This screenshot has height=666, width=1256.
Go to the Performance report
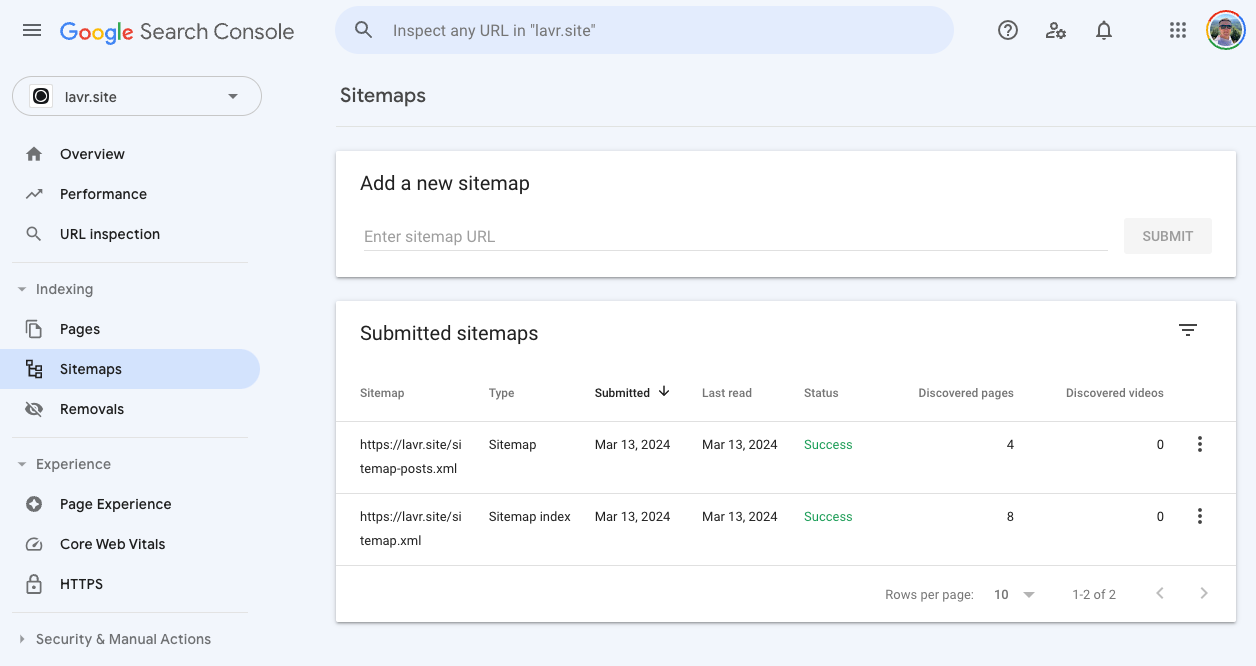coord(103,194)
